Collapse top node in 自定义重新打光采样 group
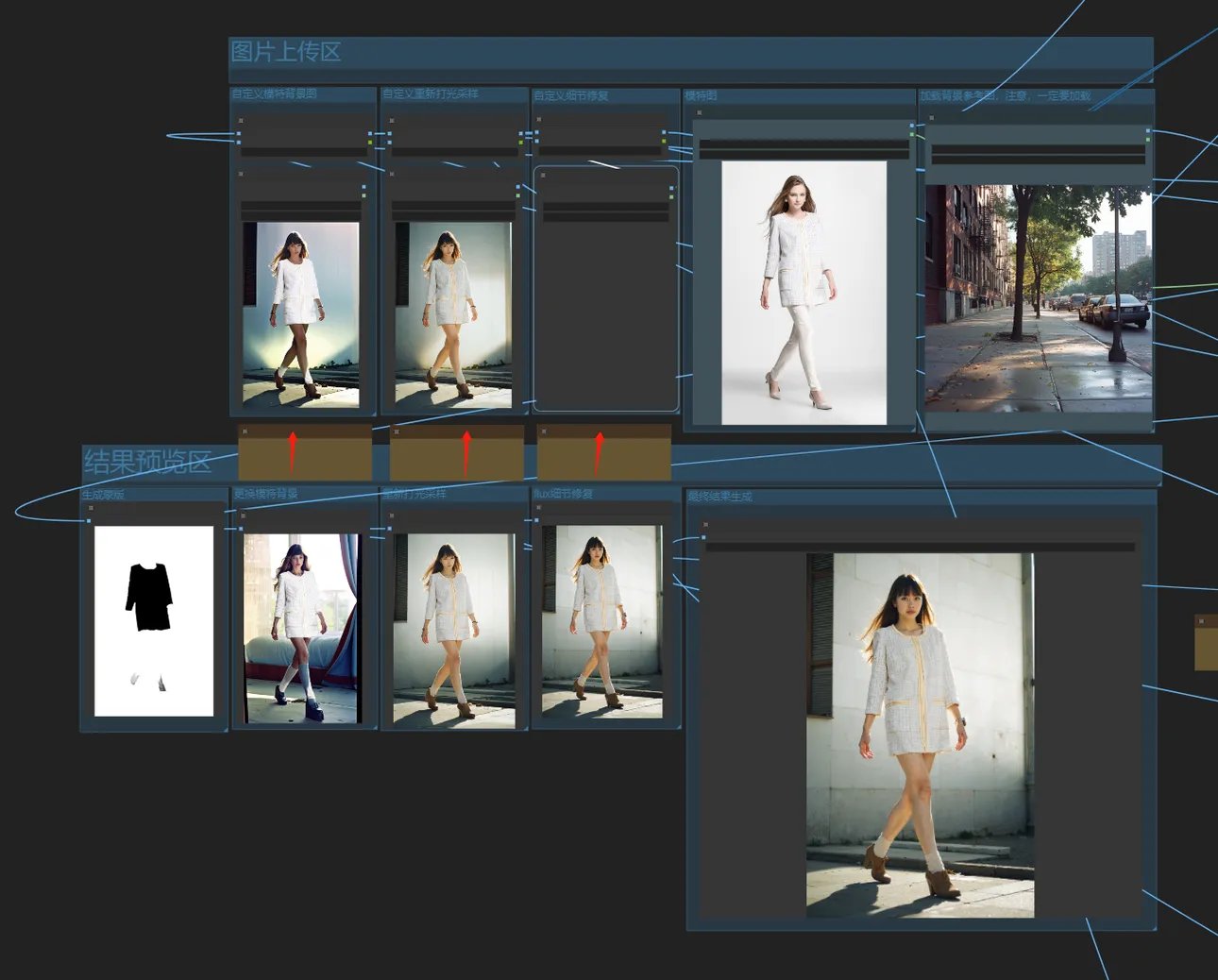The width and height of the screenshot is (1218, 980). [392, 121]
